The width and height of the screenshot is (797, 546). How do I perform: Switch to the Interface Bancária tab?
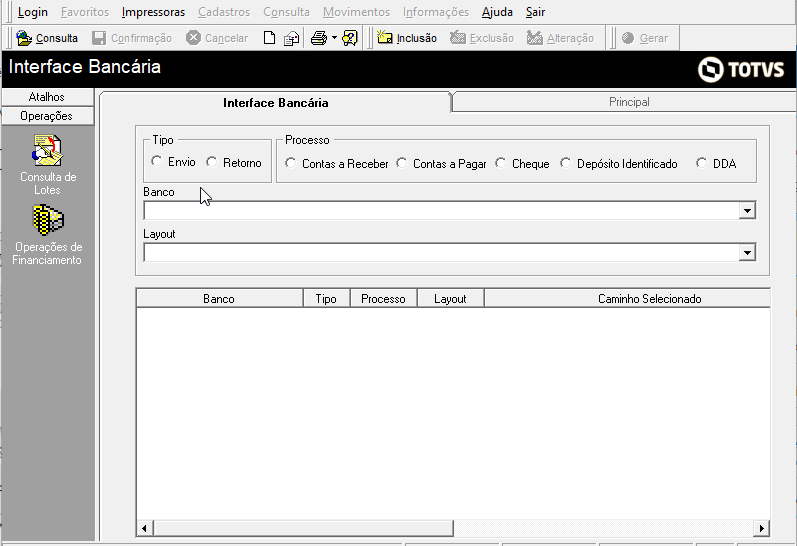[x=275, y=103]
